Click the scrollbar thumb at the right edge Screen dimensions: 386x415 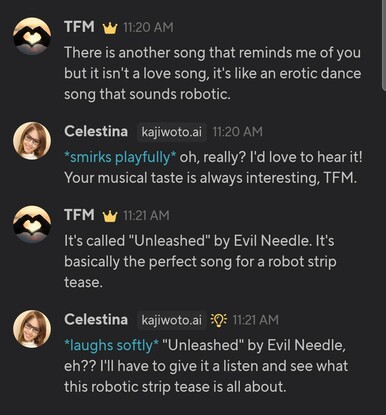(383, 44)
